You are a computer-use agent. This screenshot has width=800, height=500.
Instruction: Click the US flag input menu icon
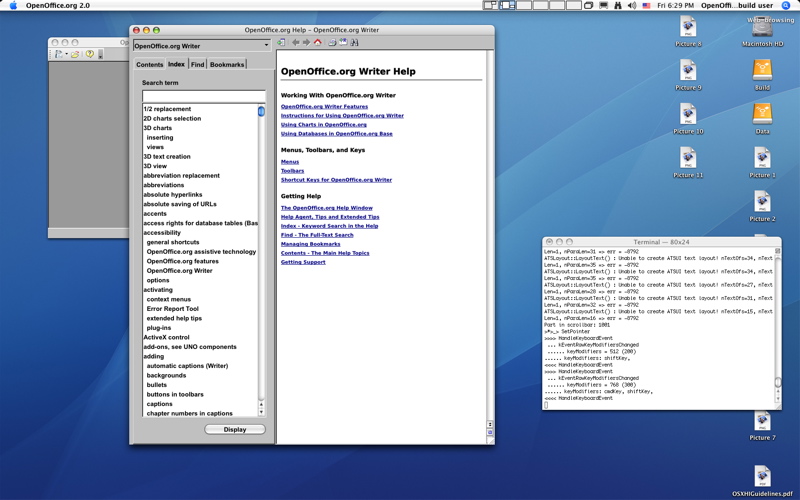646,6
